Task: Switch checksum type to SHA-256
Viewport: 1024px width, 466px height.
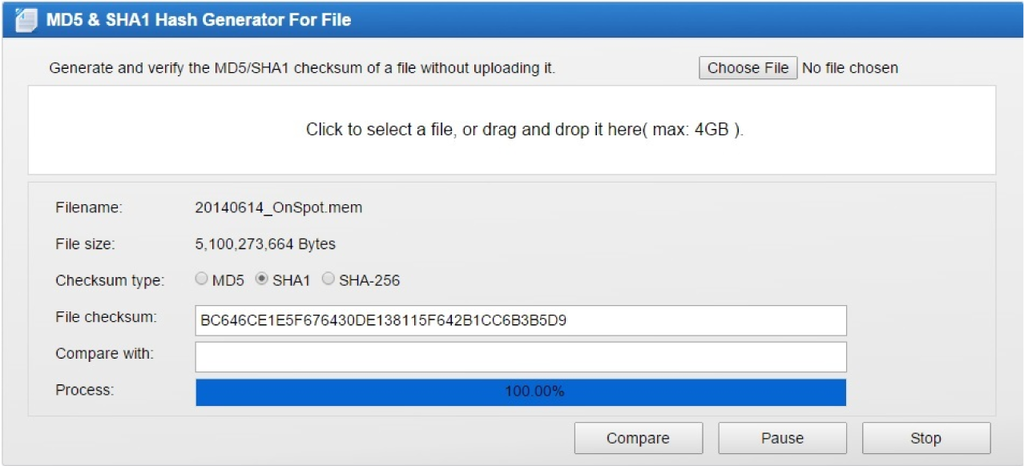Action: pyautogui.click(x=328, y=280)
